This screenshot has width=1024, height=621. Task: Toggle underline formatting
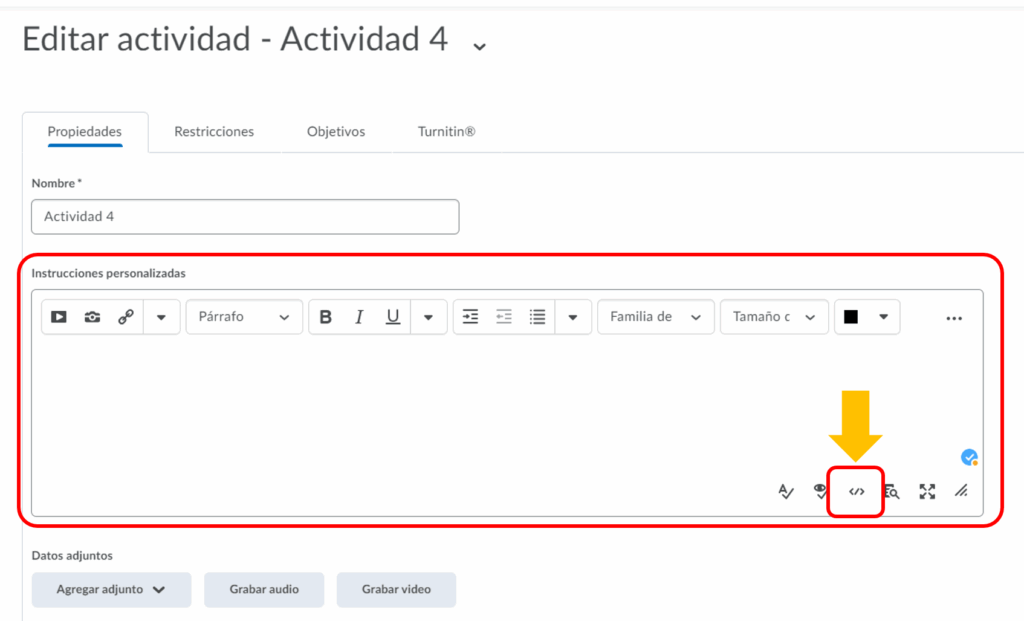(393, 317)
